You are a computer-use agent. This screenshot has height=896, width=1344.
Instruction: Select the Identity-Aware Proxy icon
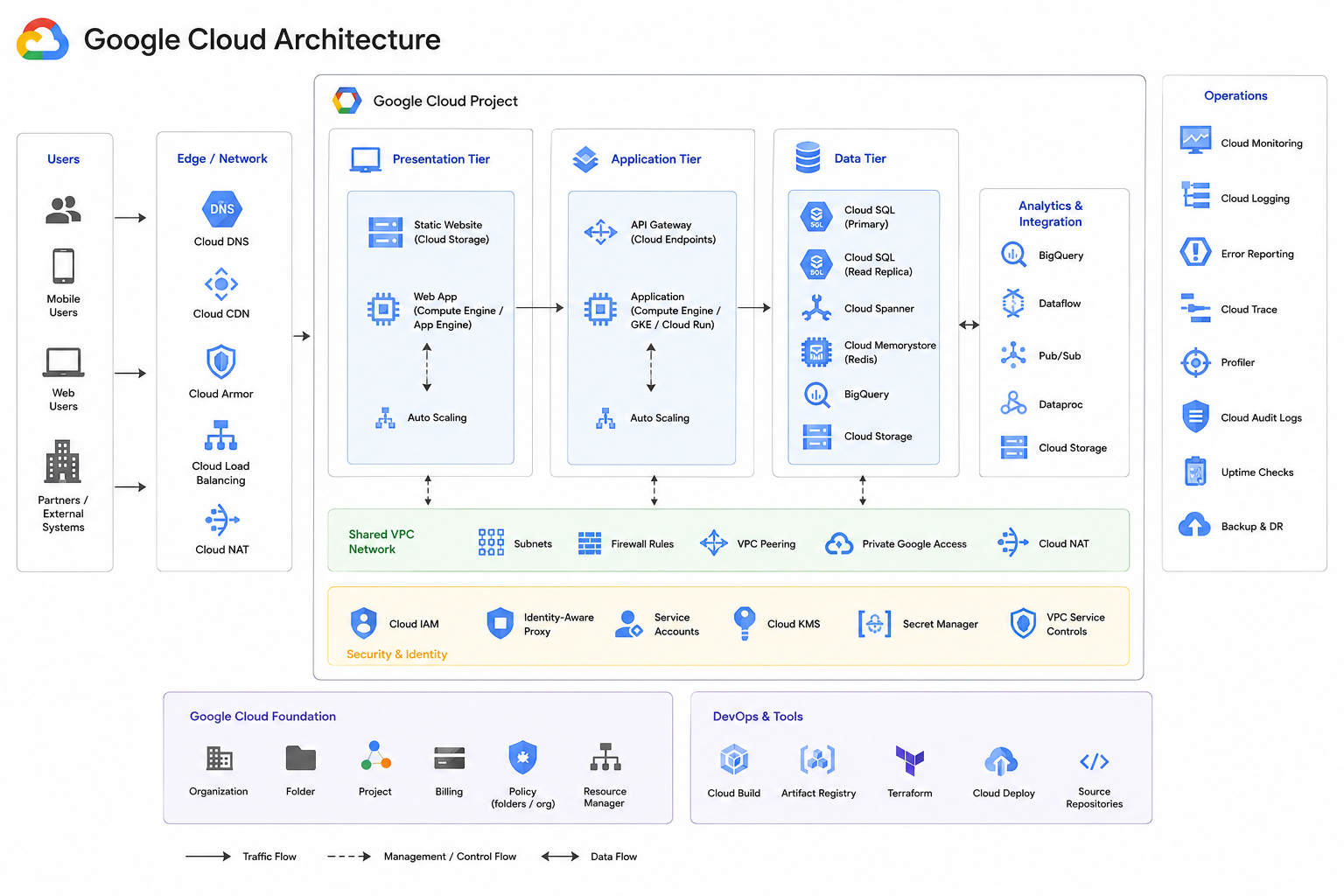point(500,623)
